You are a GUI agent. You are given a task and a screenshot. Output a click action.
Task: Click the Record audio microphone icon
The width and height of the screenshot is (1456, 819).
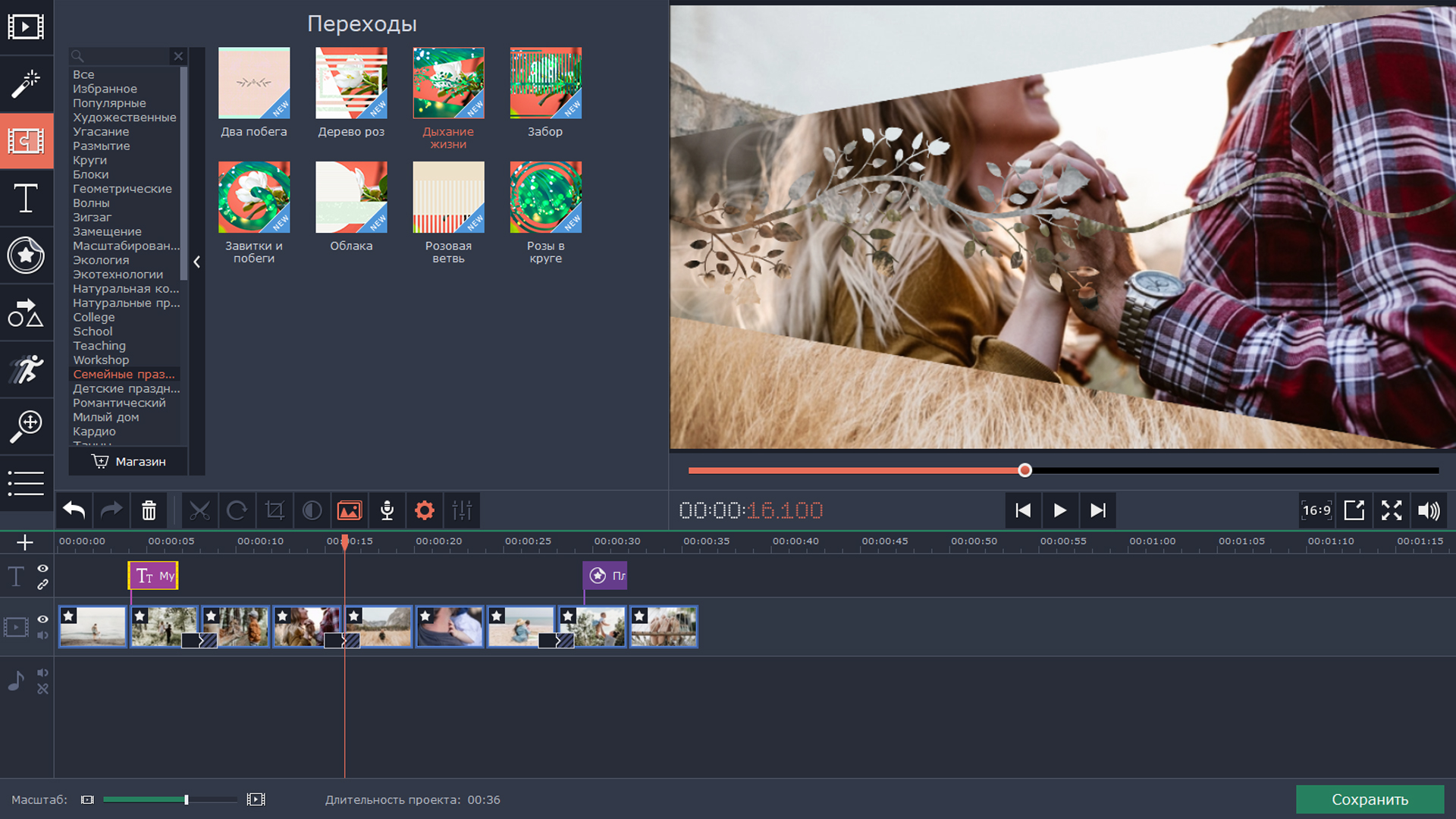[387, 510]
